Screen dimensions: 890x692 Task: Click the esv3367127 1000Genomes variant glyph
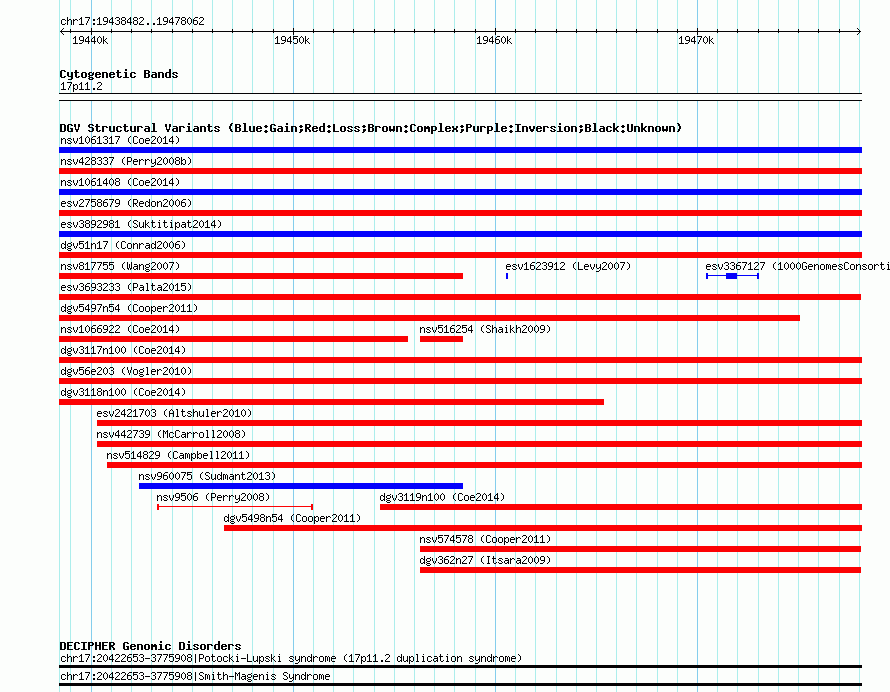point(732,276)
